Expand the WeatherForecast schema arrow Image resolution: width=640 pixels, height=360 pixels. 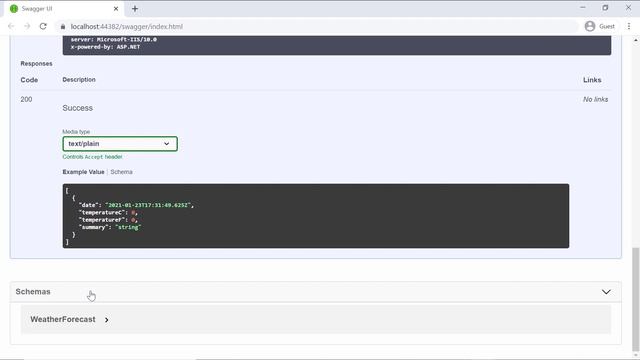tap(107, 320)
